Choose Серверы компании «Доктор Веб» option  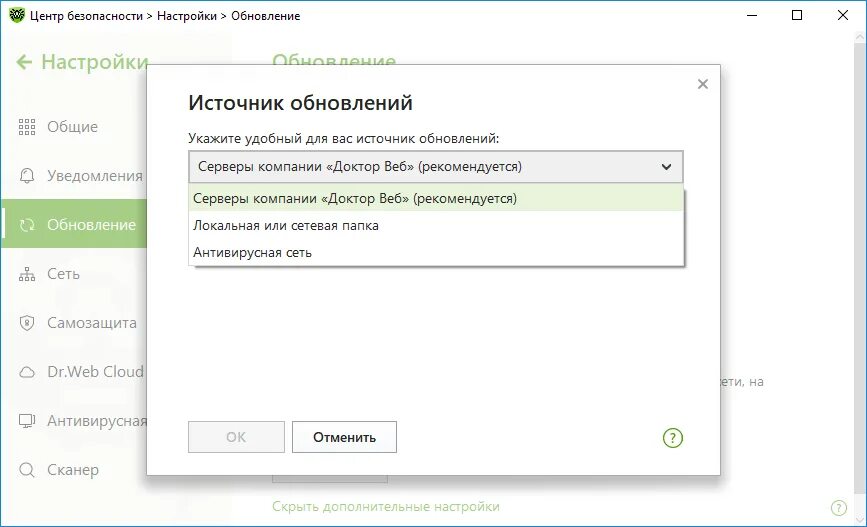click(x=436, y=199)
